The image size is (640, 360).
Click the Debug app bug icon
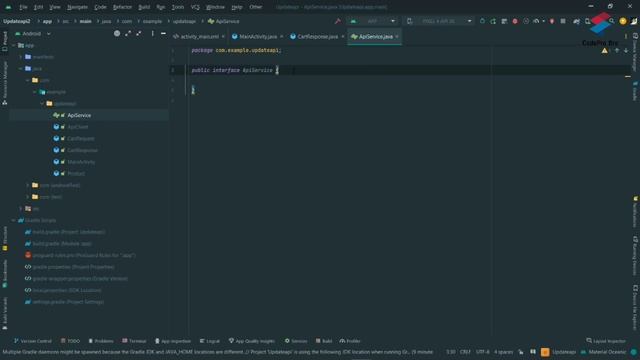point(515,21)
